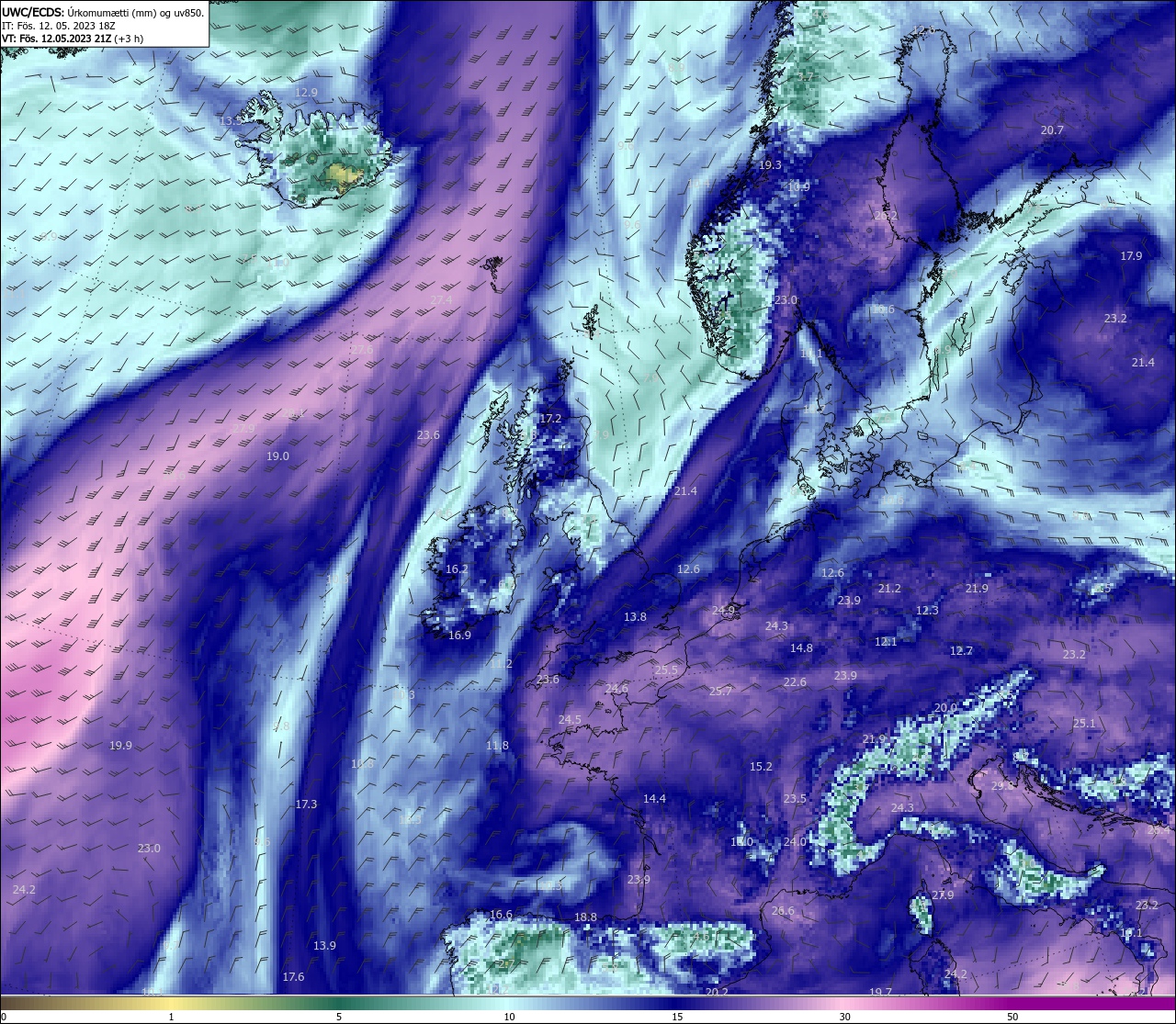The height and width of the screenshot is (1024, 1176).
Task: Click the map value '23.5'
Action: (x=795, y=799)
